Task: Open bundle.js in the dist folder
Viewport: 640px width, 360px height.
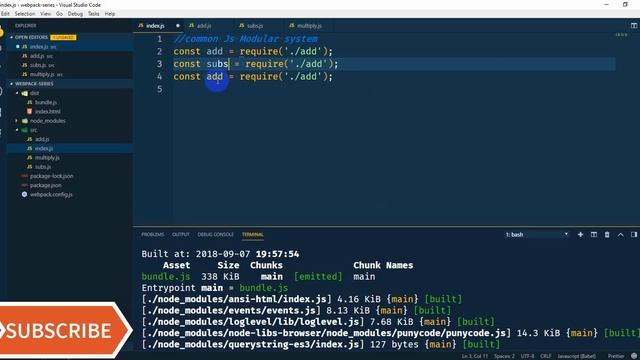Action: pyautogui.click(x=69, y=102)
